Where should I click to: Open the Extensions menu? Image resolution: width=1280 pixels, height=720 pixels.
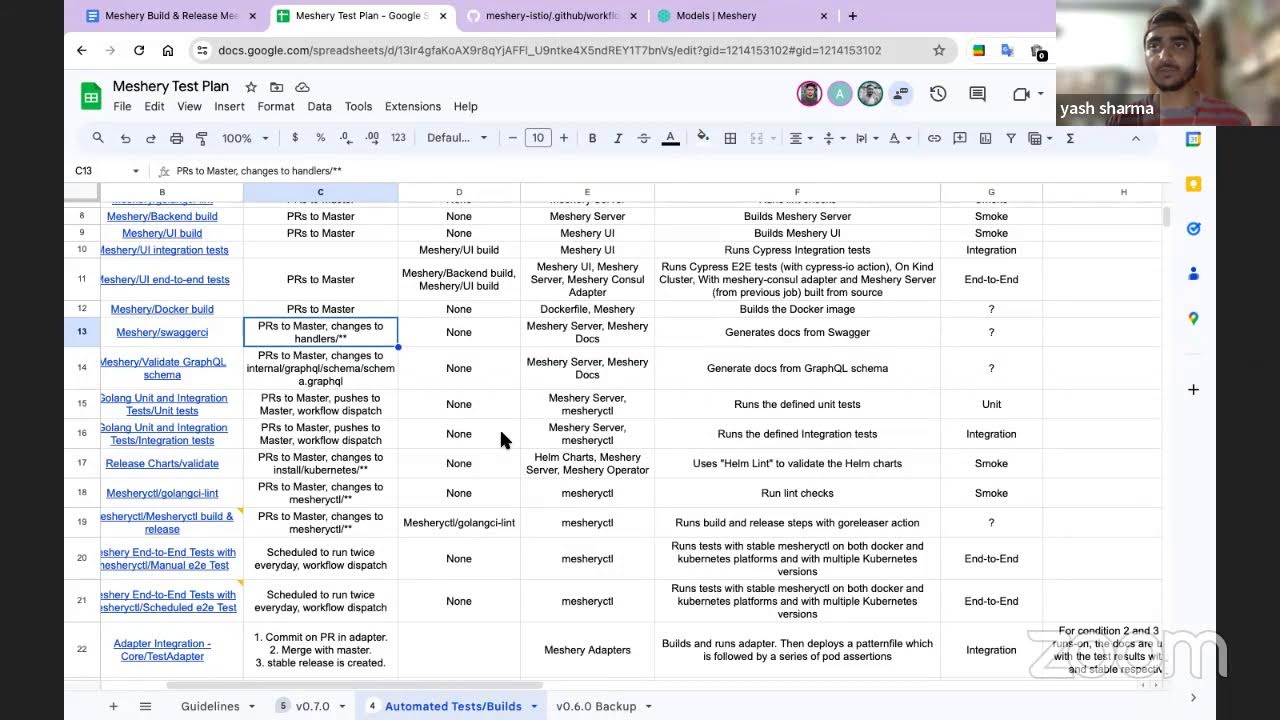pyautogui.click(x=413, y=106)
